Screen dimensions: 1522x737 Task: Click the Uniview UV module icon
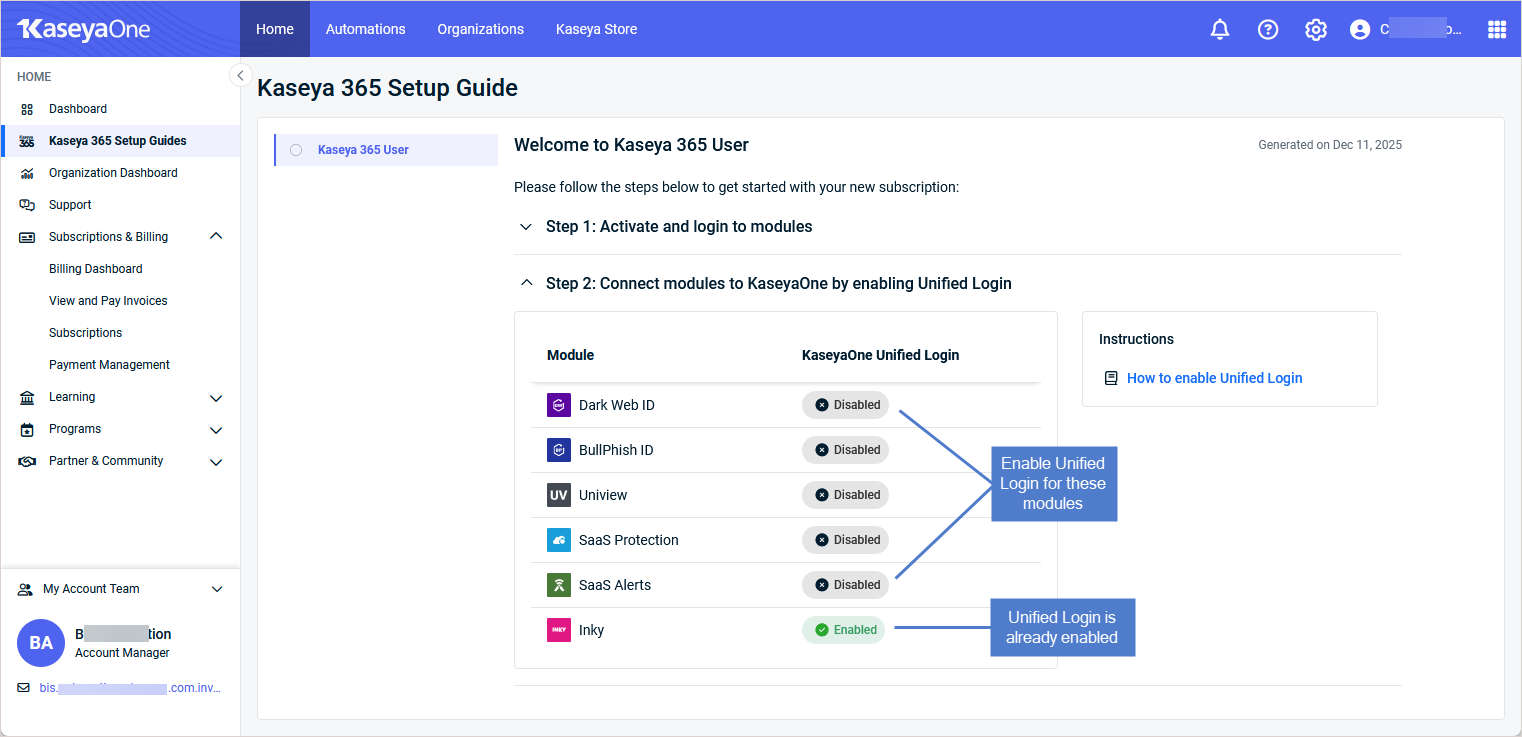coord(558,495)
